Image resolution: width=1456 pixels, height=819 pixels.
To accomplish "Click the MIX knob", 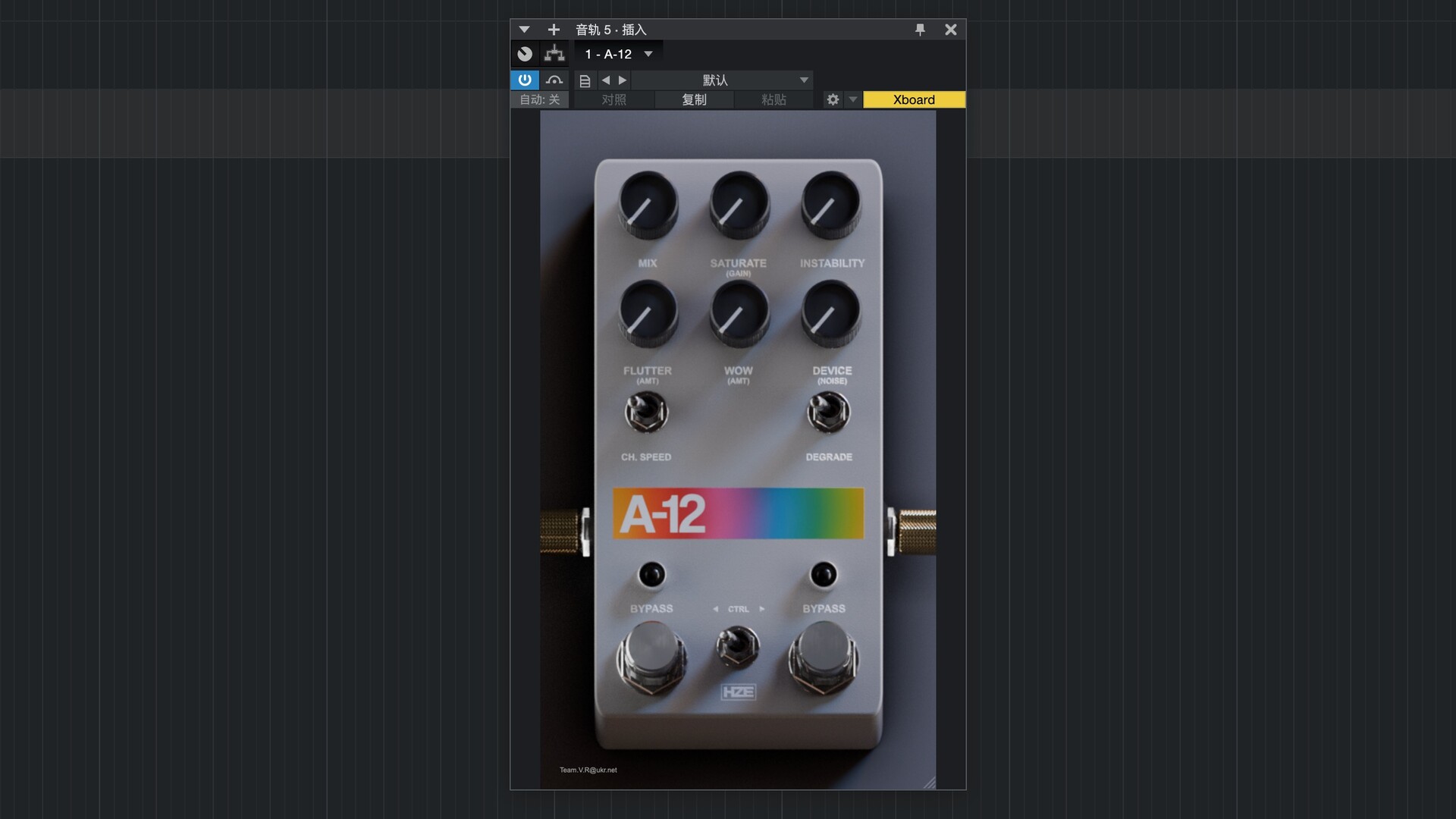I will click(648, 204).
